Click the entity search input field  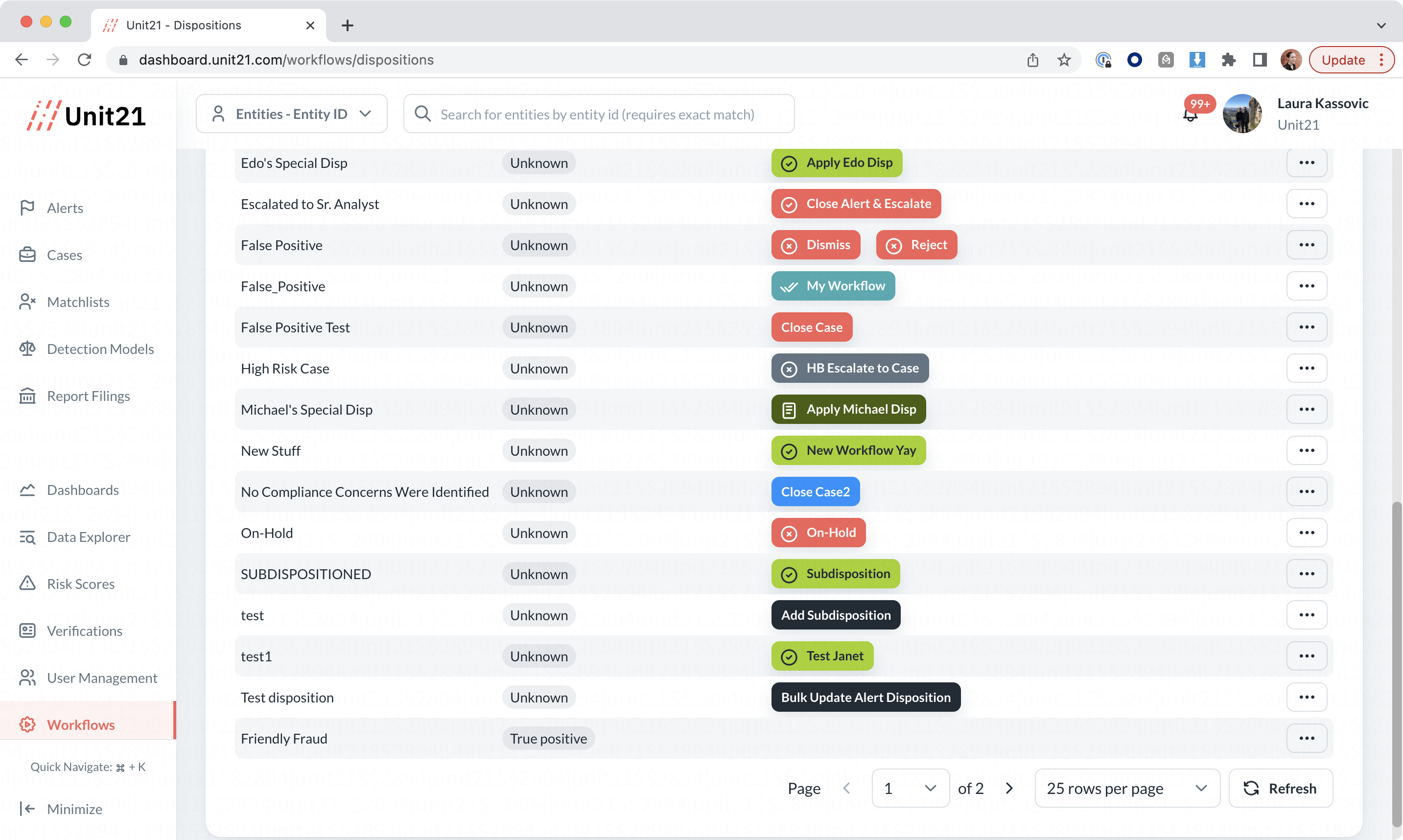click(x=598, y=115)
